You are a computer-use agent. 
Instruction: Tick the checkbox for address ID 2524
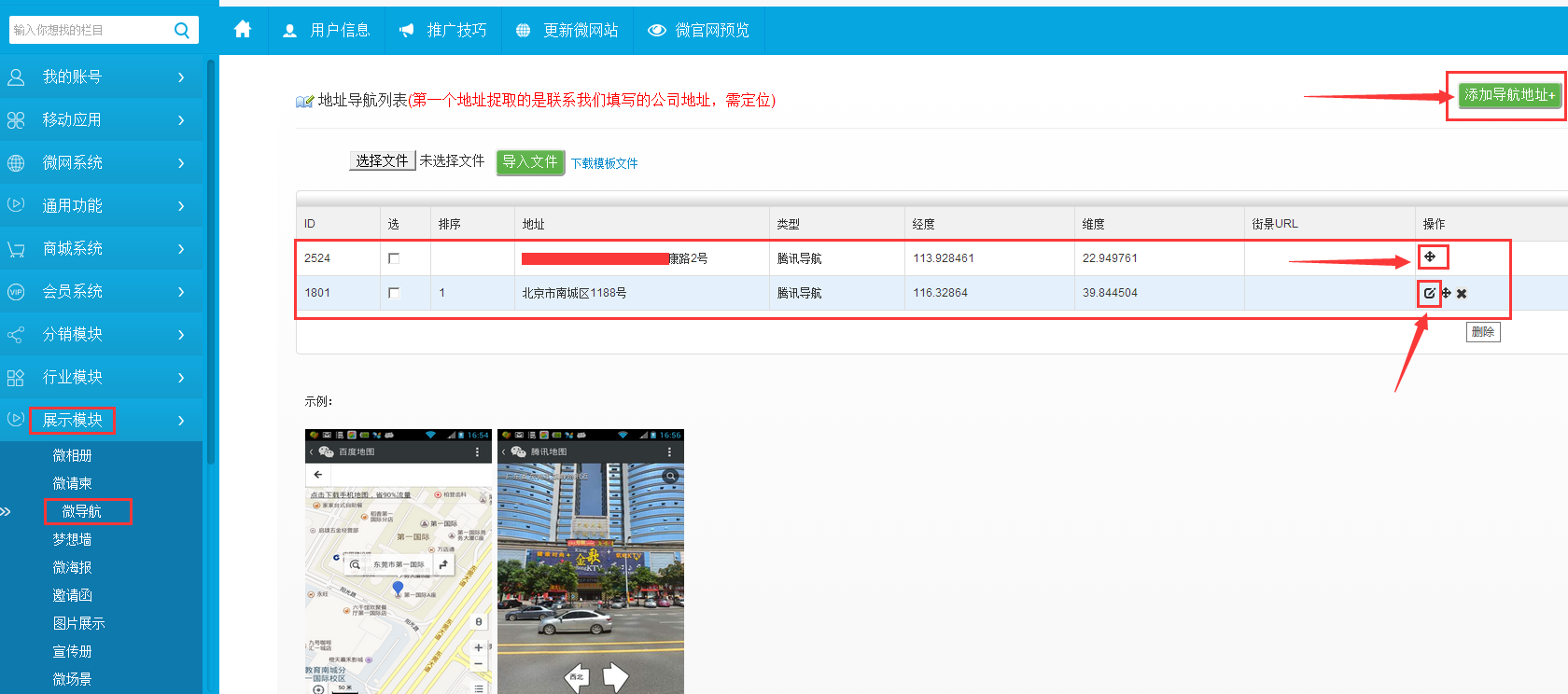pos(394,258)
